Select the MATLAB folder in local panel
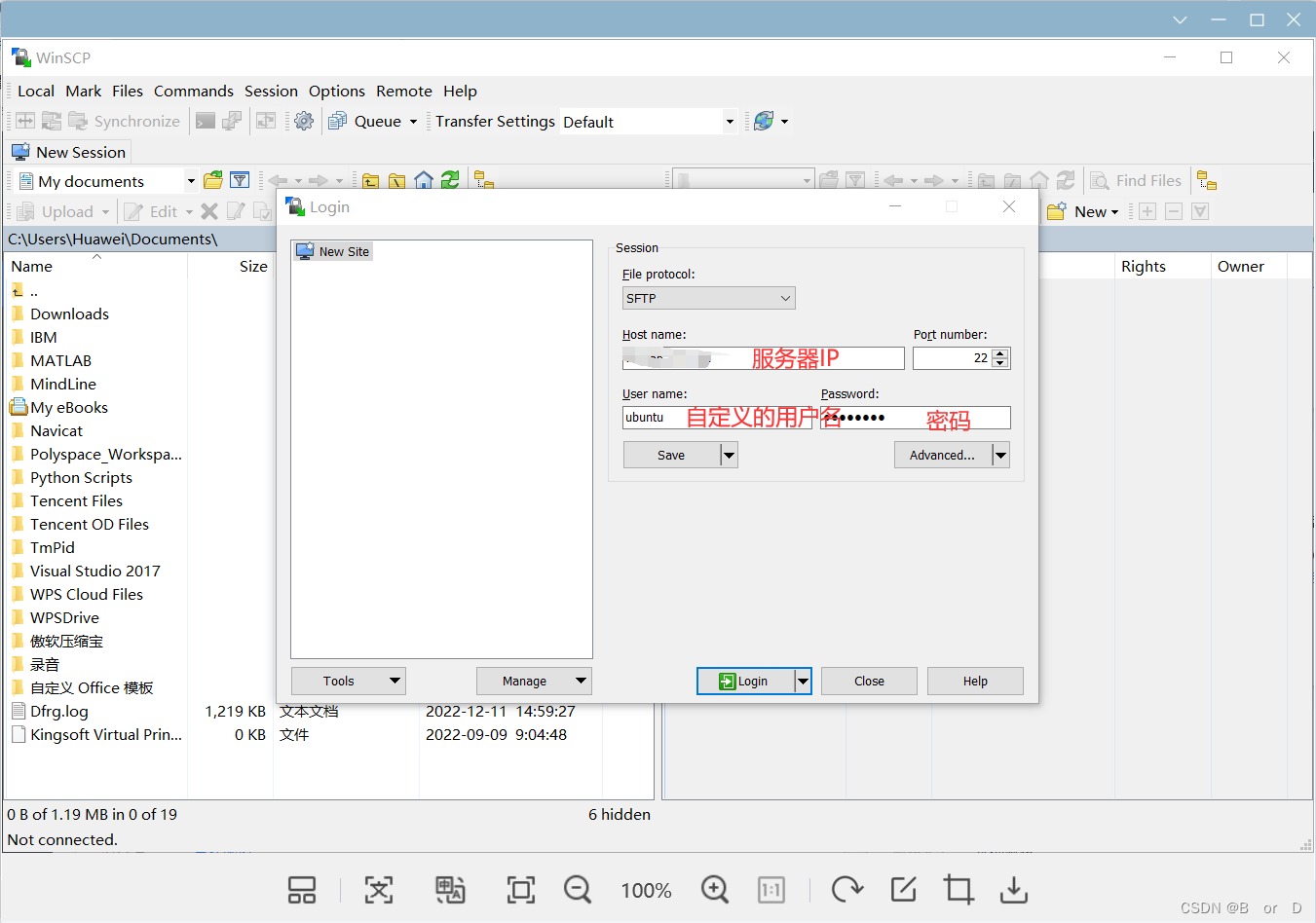The width and height of the screenshot is (1316, 923). (x=60, y=360)
